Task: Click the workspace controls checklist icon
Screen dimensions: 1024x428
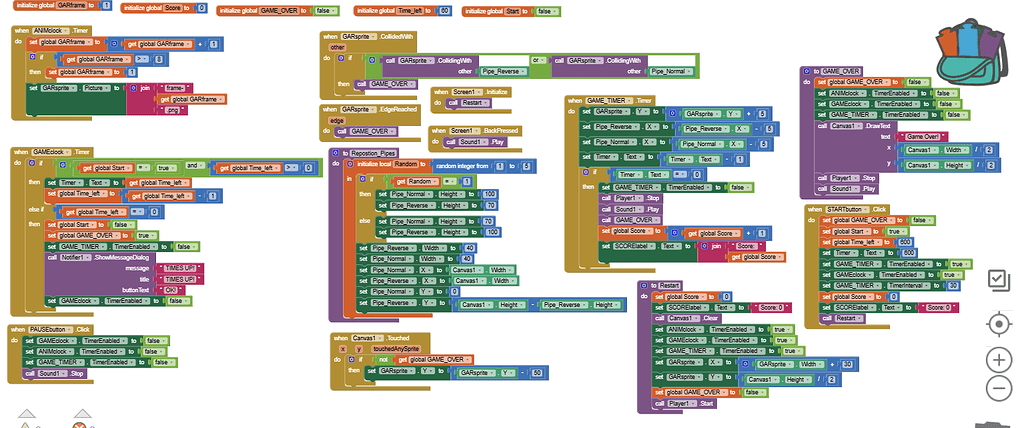Action: pos(997,281)
